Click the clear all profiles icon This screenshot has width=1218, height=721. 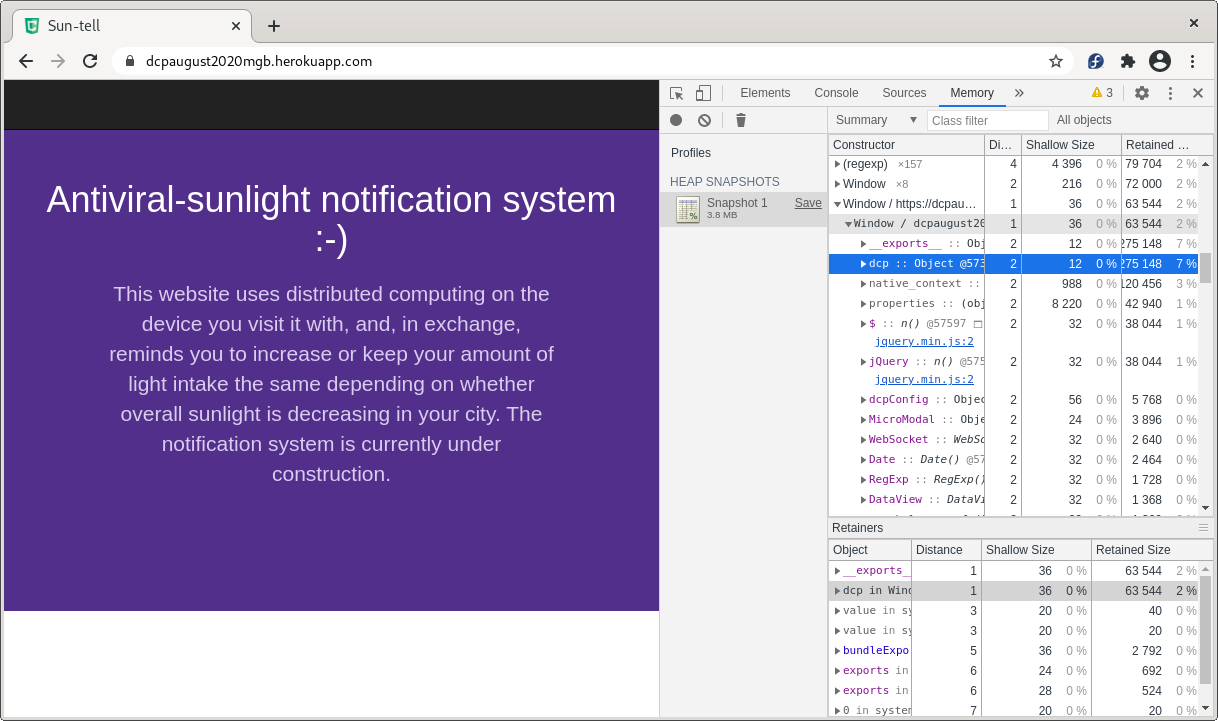point(704,120)
